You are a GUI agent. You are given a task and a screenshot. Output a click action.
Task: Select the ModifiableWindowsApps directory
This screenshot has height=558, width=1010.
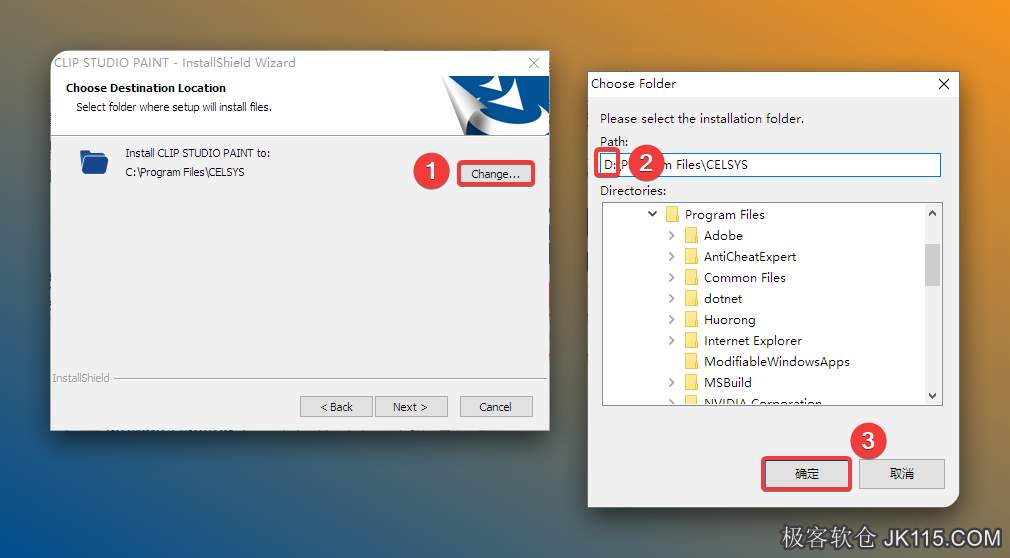[776, 362]
